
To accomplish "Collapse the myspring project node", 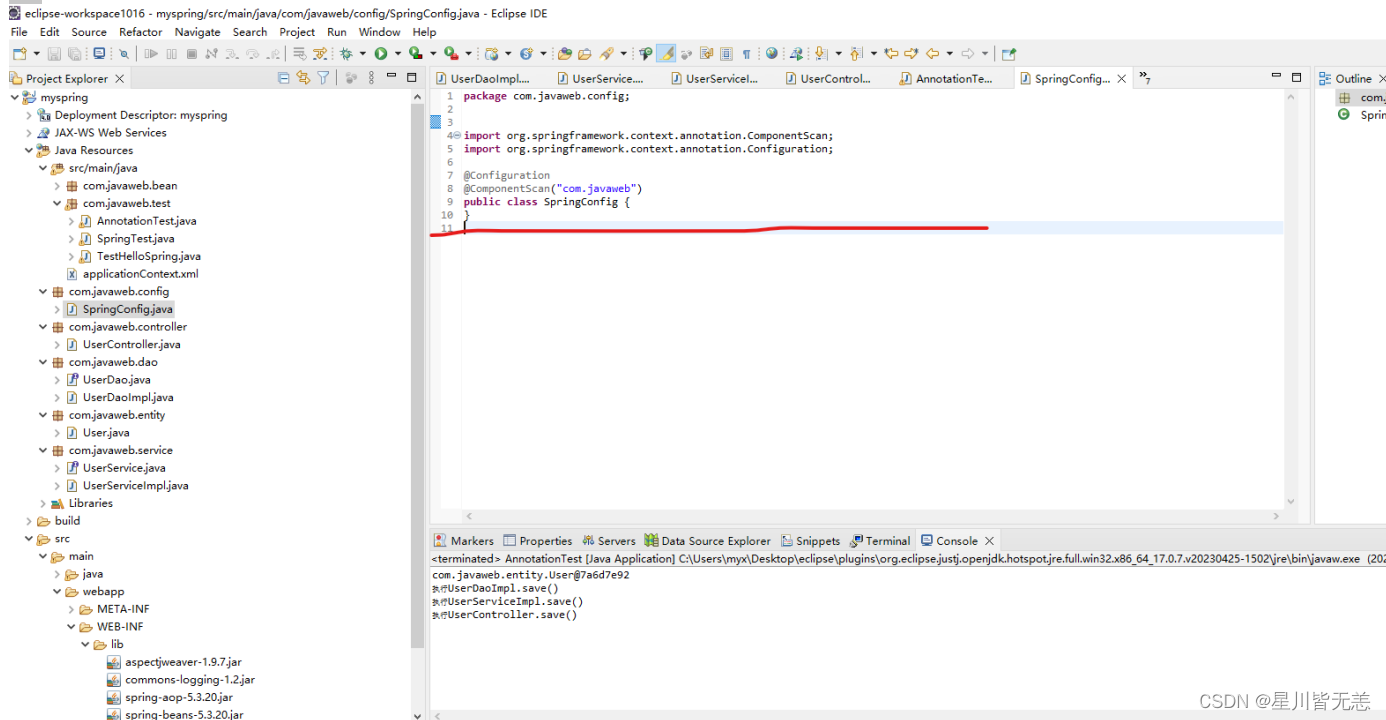I will click(15, 97).
